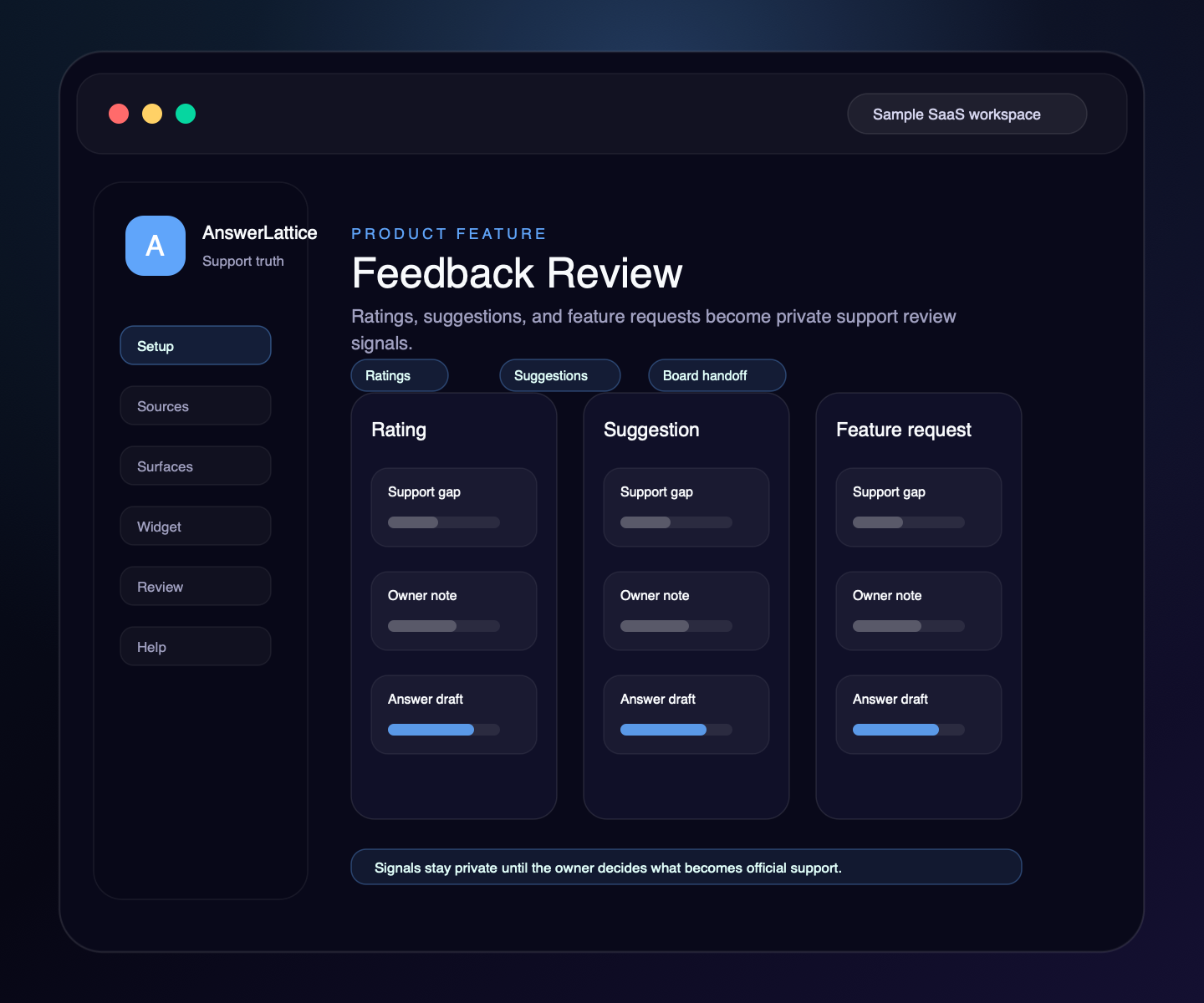Viewport: 1204px width, 1003px height.
Task: Open the Widget sidebar section
Action: tap(196, 526)
